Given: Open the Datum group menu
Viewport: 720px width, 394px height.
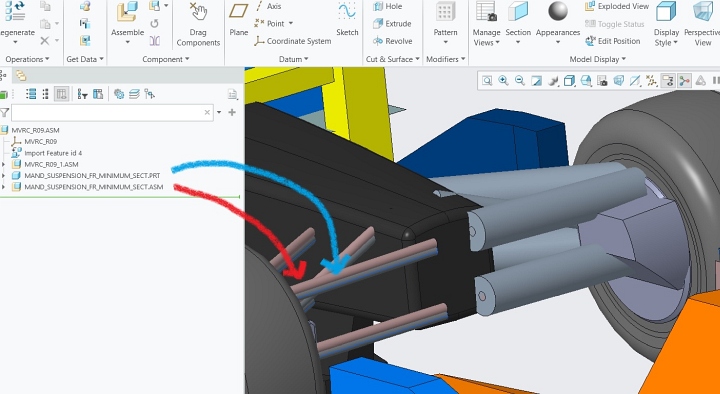Looking at the screenshot, I should tap(293, 59).
